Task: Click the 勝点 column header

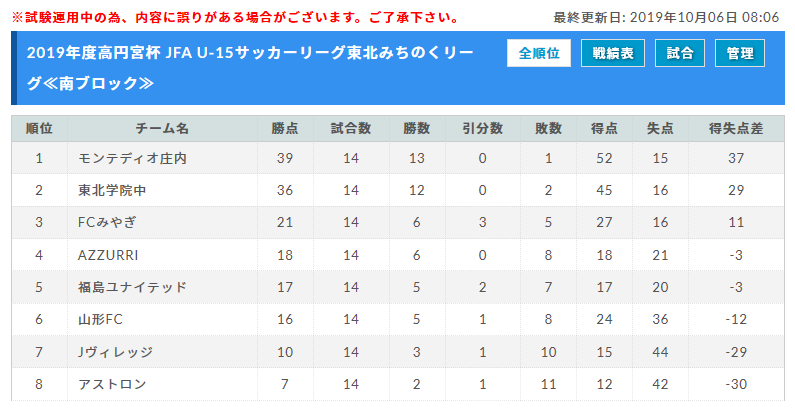Action: click(285, 129)
